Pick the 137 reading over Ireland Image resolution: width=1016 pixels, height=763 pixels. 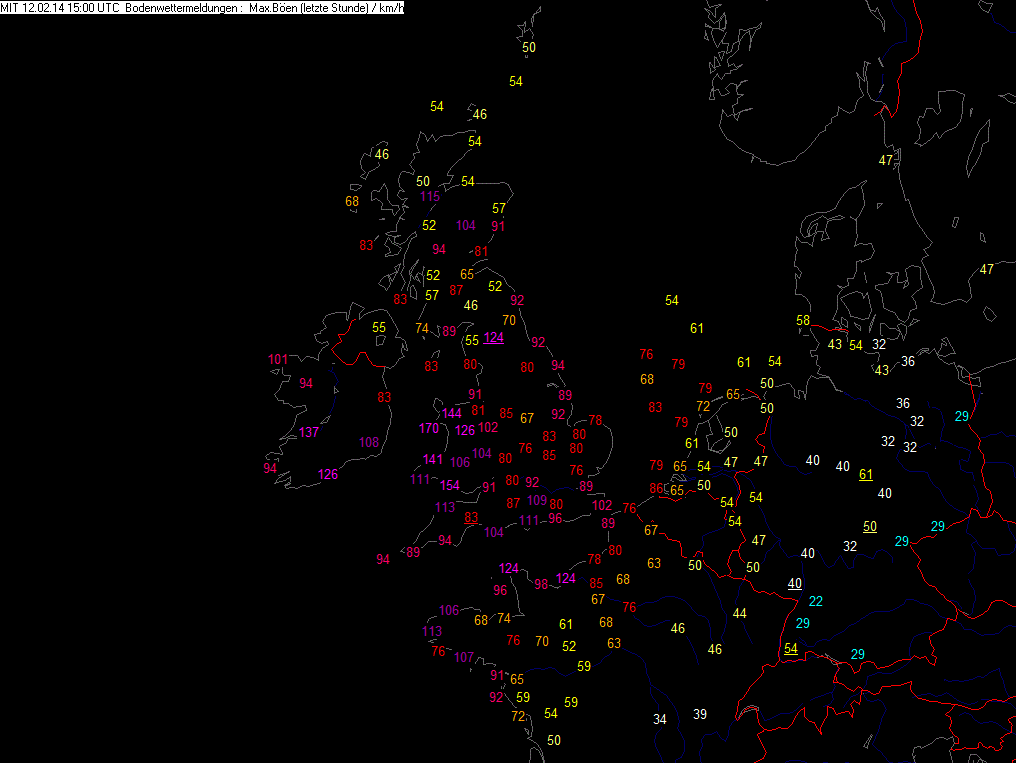point(308,432)
